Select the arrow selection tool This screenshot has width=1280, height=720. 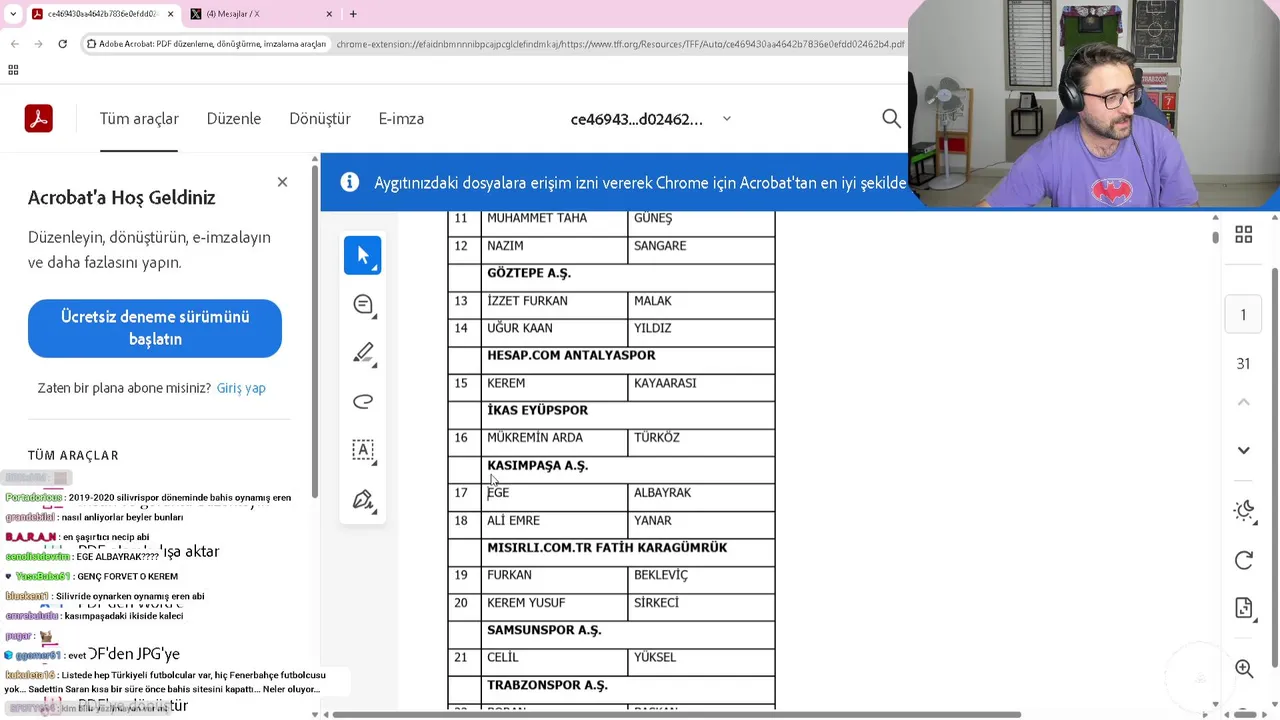point(363,256)
